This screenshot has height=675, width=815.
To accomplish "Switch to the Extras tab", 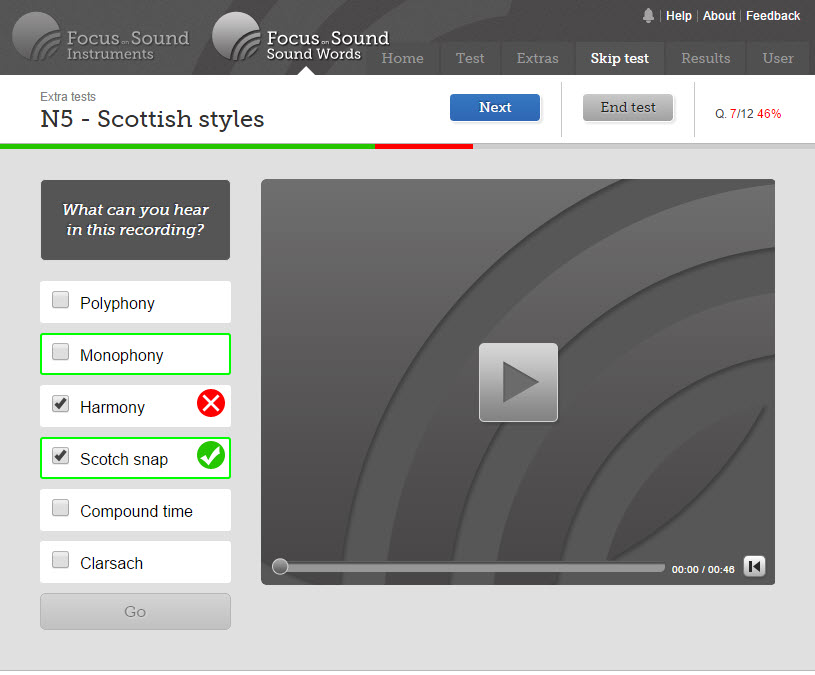I will point(537,58).
